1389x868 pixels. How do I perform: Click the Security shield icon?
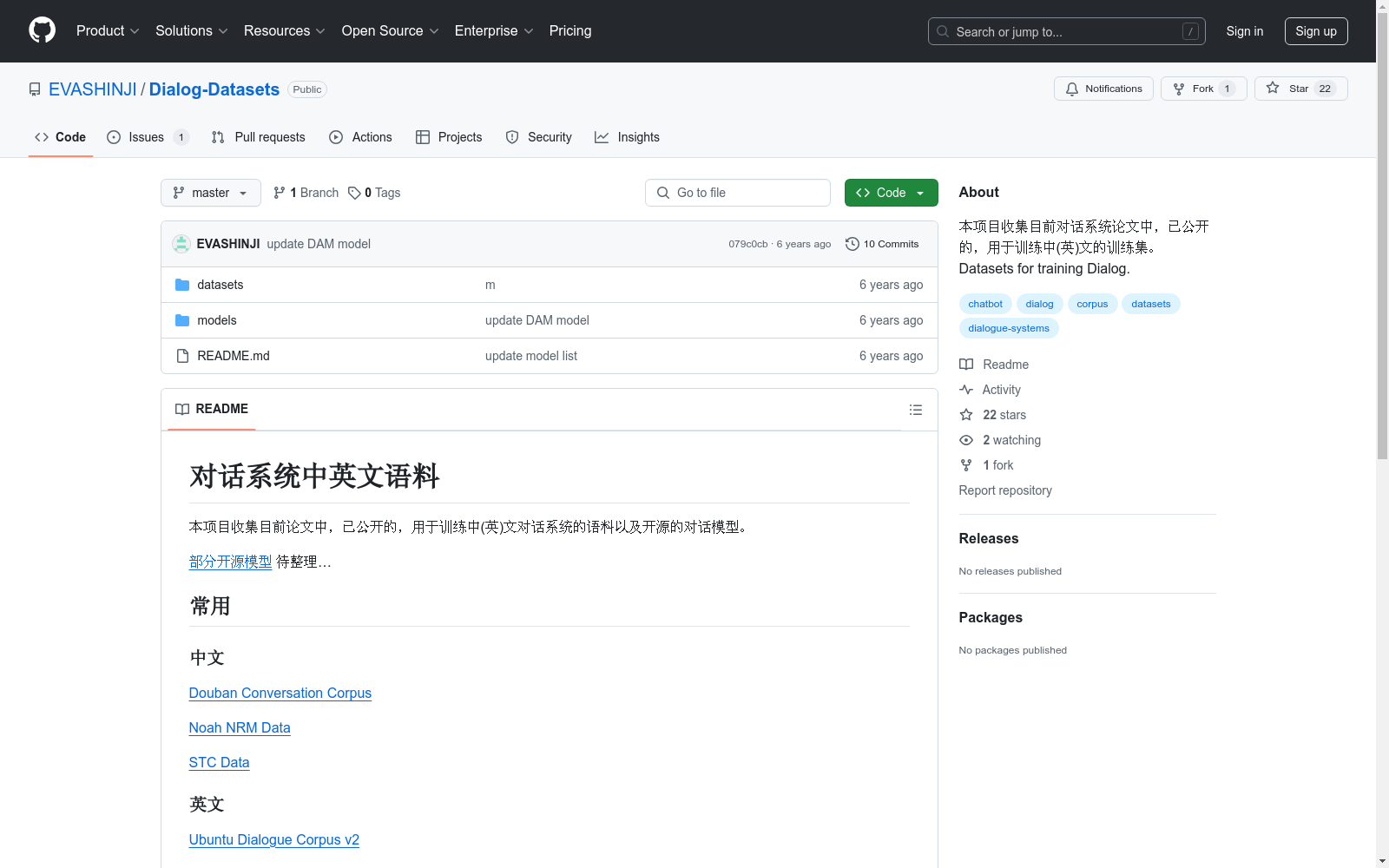coord(512,137)
